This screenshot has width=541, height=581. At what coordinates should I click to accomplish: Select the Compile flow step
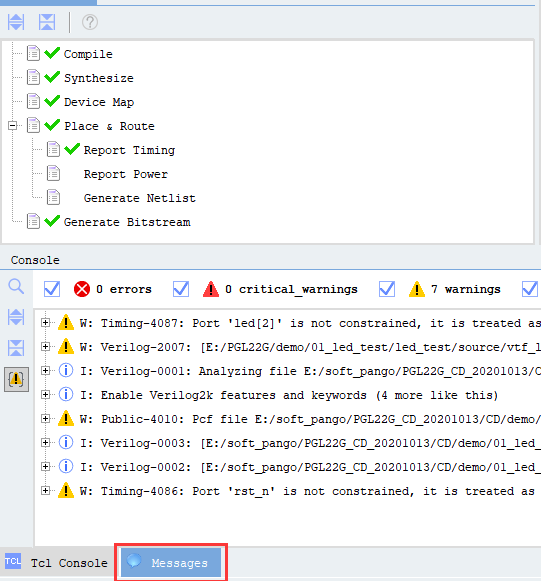(x=88, y=54)
